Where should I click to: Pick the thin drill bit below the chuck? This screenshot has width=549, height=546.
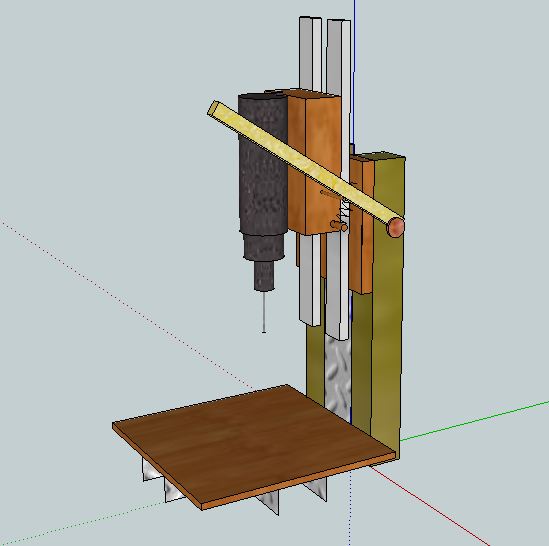pos(264,311)
